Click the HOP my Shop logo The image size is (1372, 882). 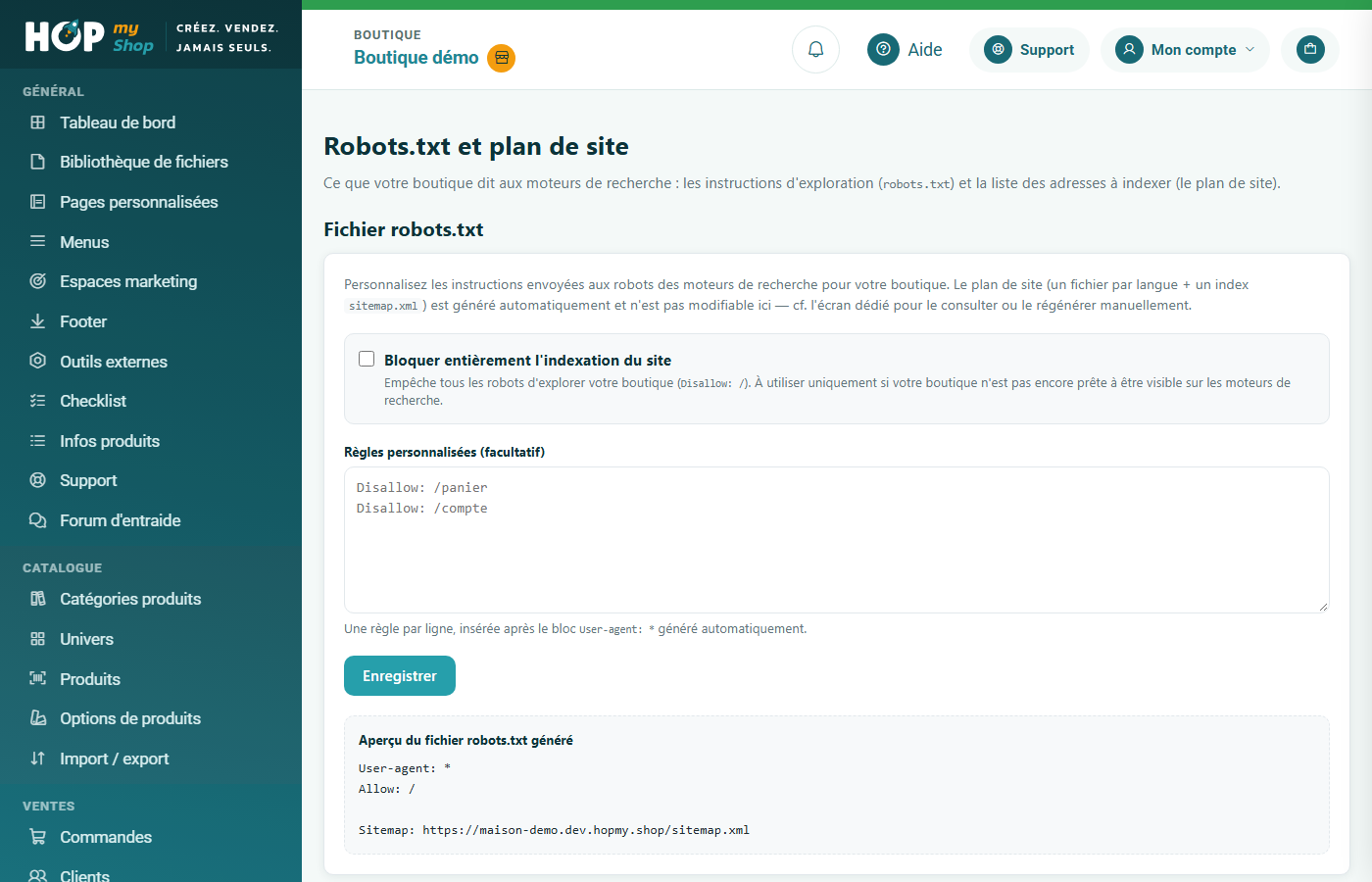pos(89,36)
